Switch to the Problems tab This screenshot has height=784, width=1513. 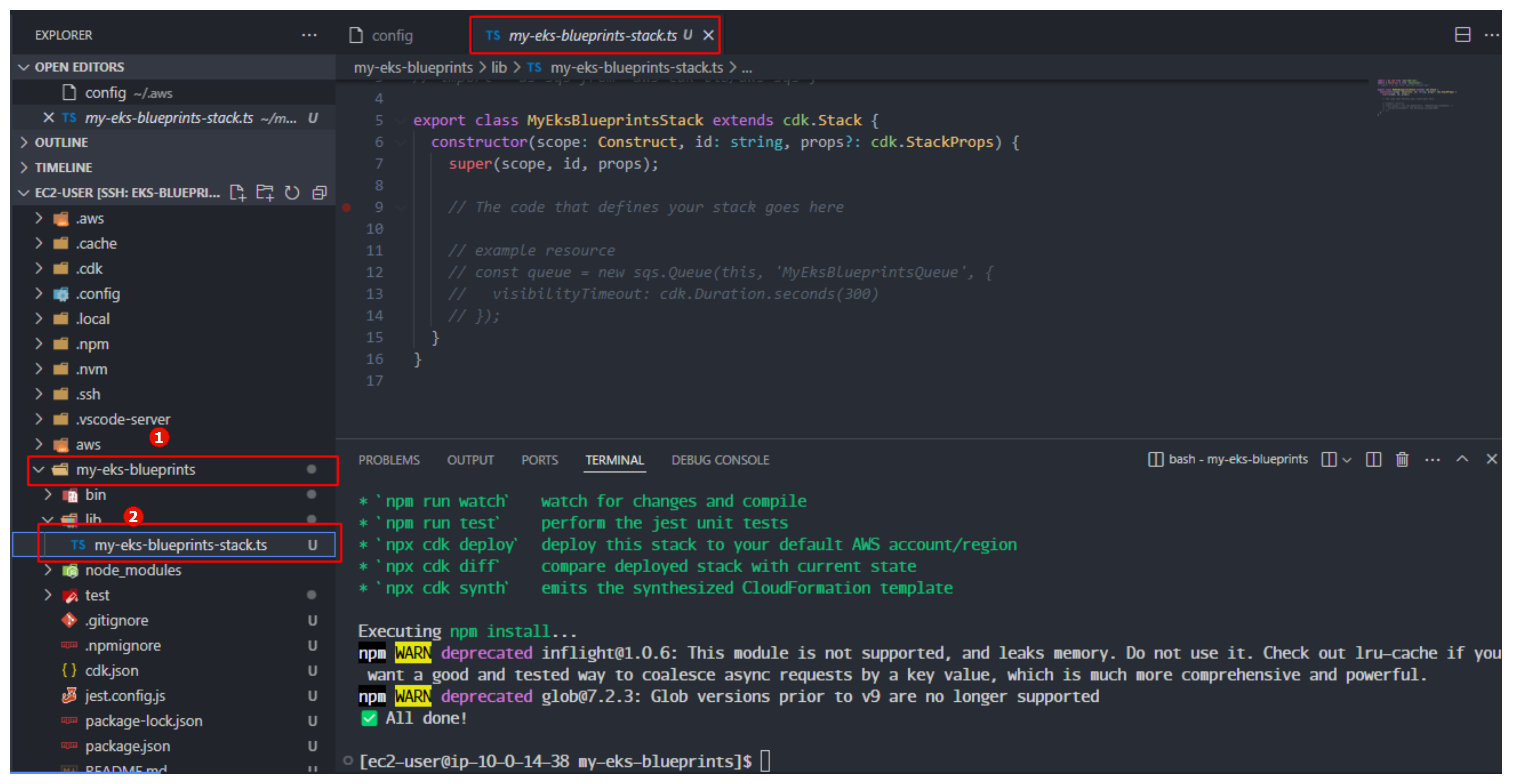coord(389,460)
